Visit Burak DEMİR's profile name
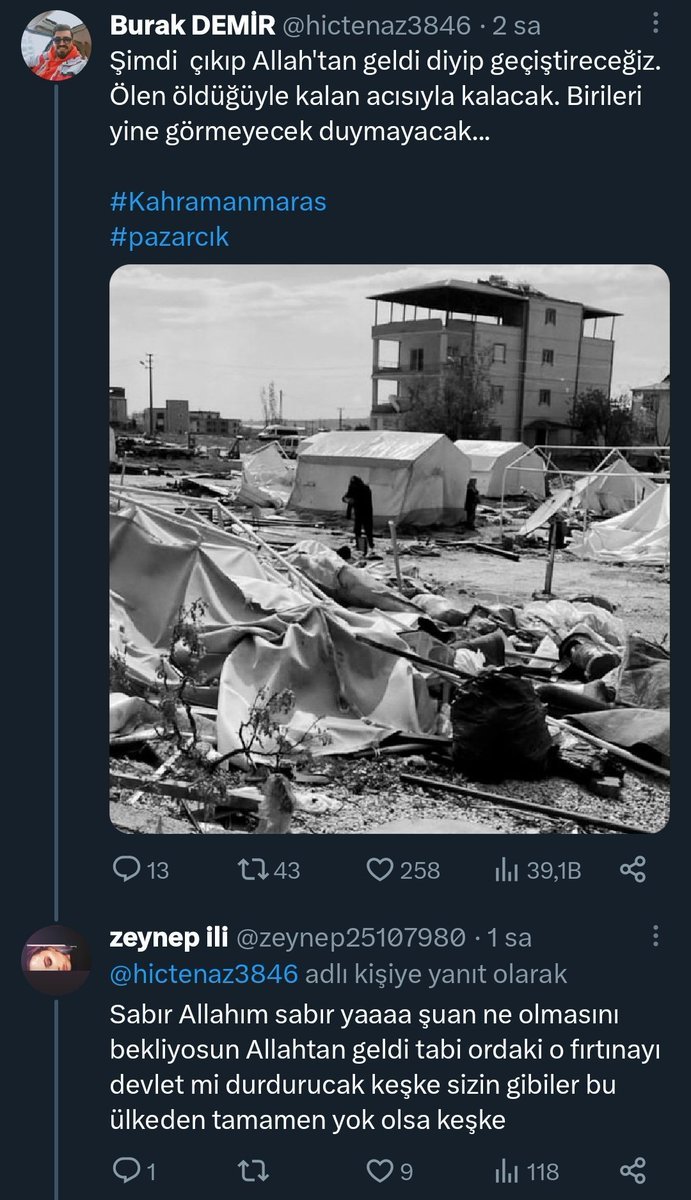 [177, 25]
